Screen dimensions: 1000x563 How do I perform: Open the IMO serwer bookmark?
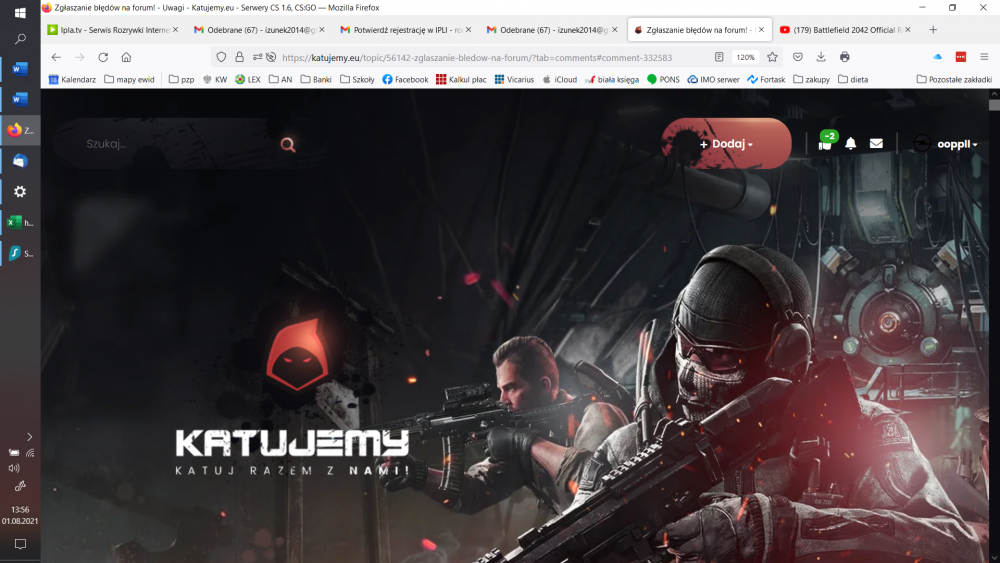pyautogui.click(x=713, y=79)
